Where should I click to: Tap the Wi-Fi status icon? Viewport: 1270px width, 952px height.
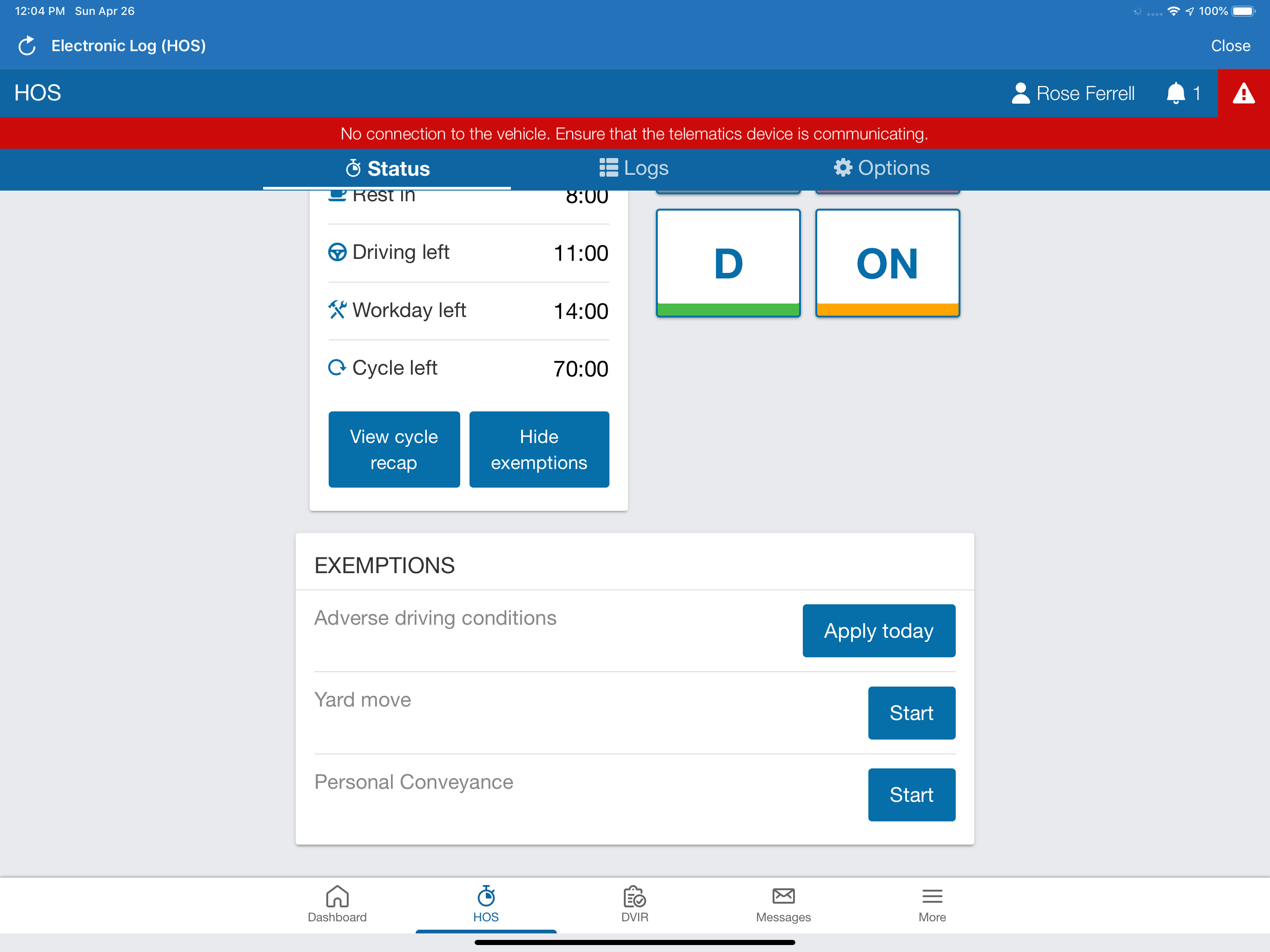(1174, 11)
